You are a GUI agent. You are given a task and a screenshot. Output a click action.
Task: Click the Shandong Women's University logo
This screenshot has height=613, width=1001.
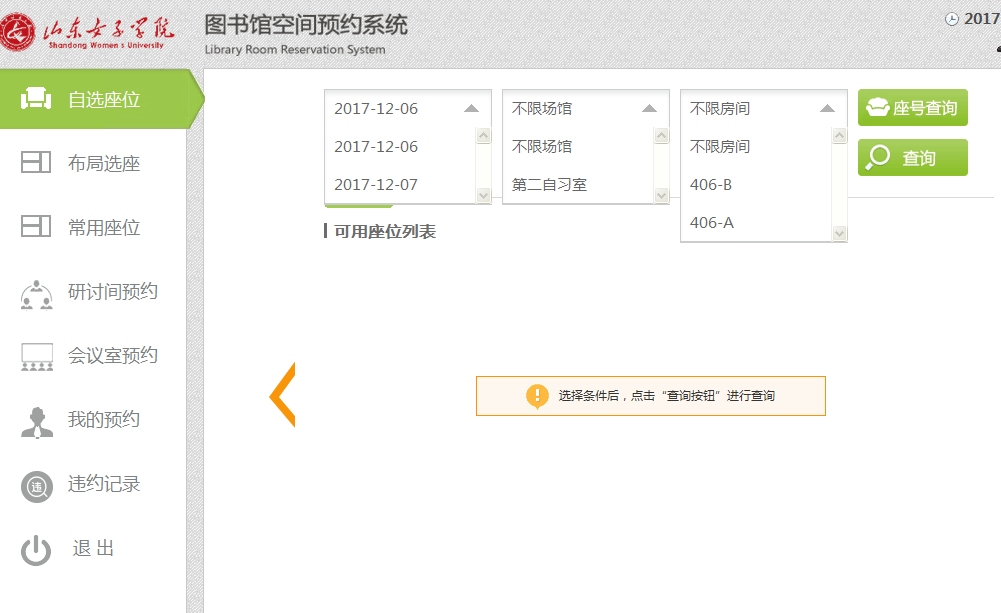(x=88, y=34)
